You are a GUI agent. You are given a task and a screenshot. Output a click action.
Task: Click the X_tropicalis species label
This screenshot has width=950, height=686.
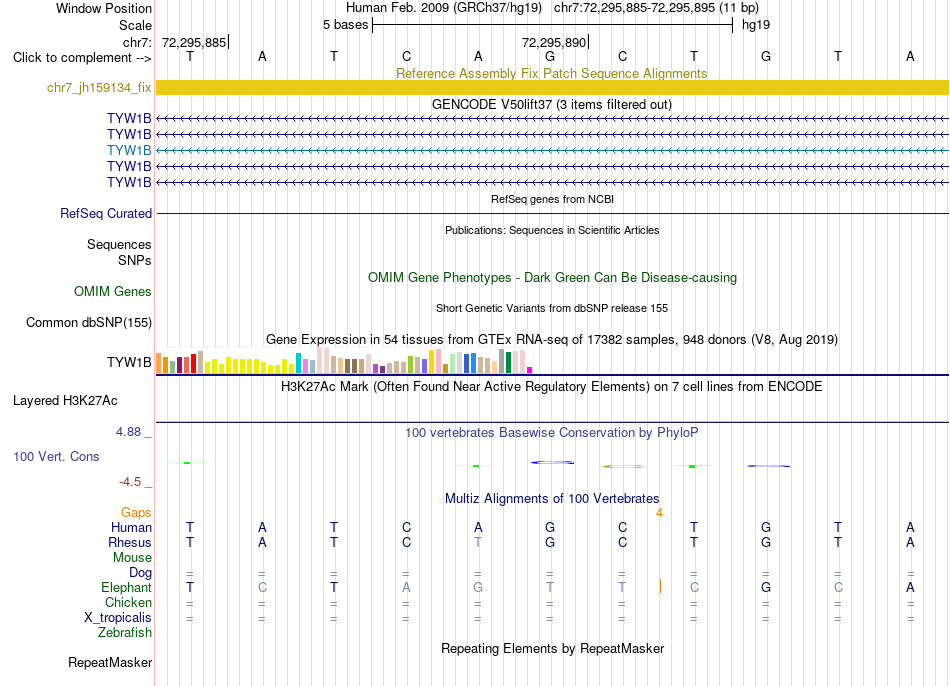(118, 618)
